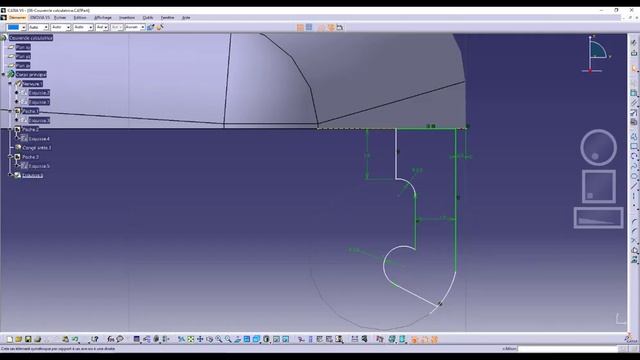This screenshot has width=640, height=360.
Task: Click the Hide/Show icon
Action: [276, 339]
